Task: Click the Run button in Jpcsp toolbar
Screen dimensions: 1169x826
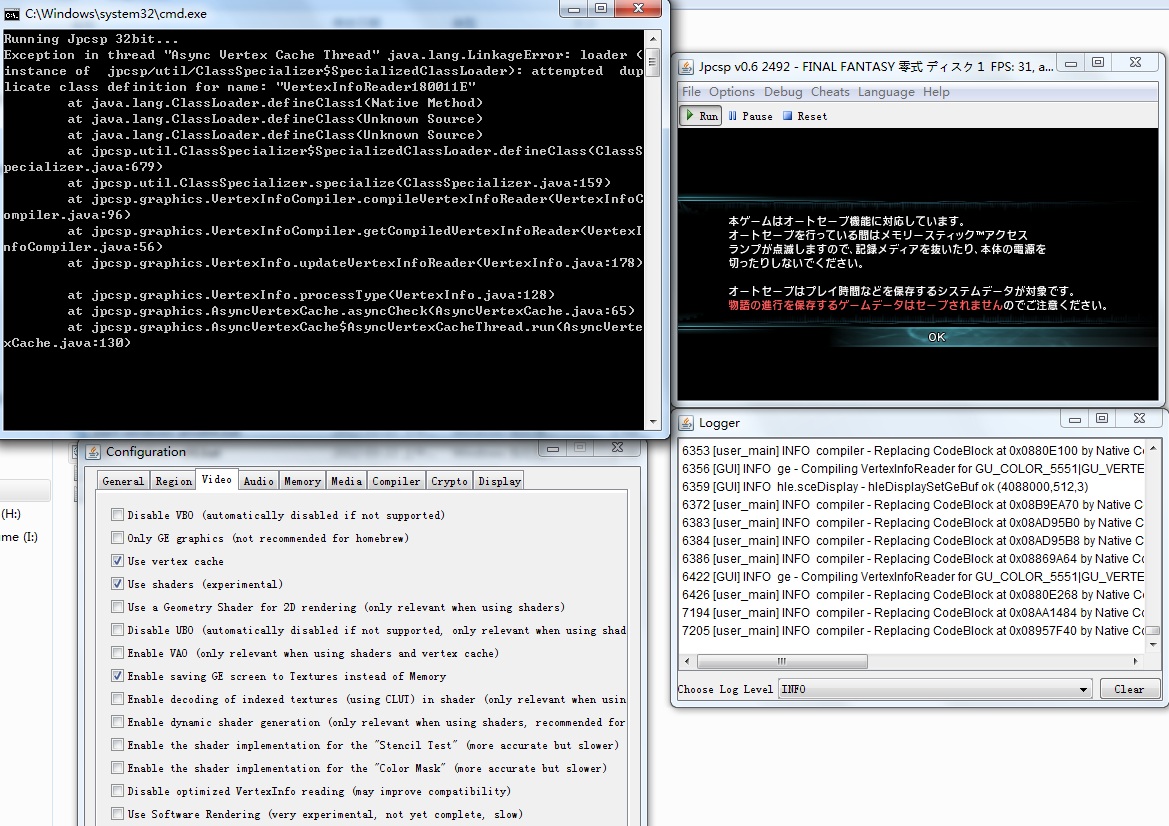Action: point(701,116)
